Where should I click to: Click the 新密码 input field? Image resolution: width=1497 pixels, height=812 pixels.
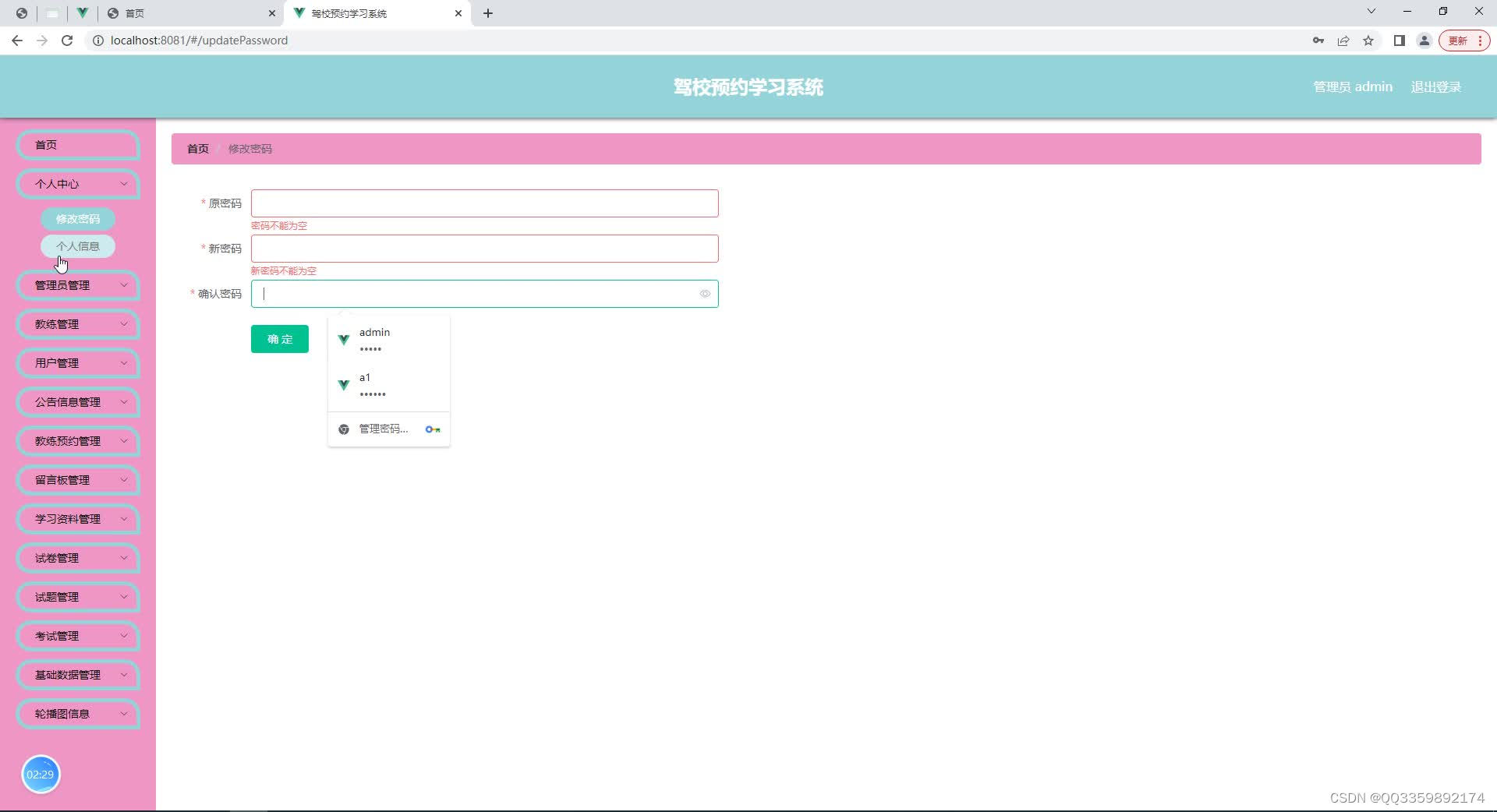484,249
